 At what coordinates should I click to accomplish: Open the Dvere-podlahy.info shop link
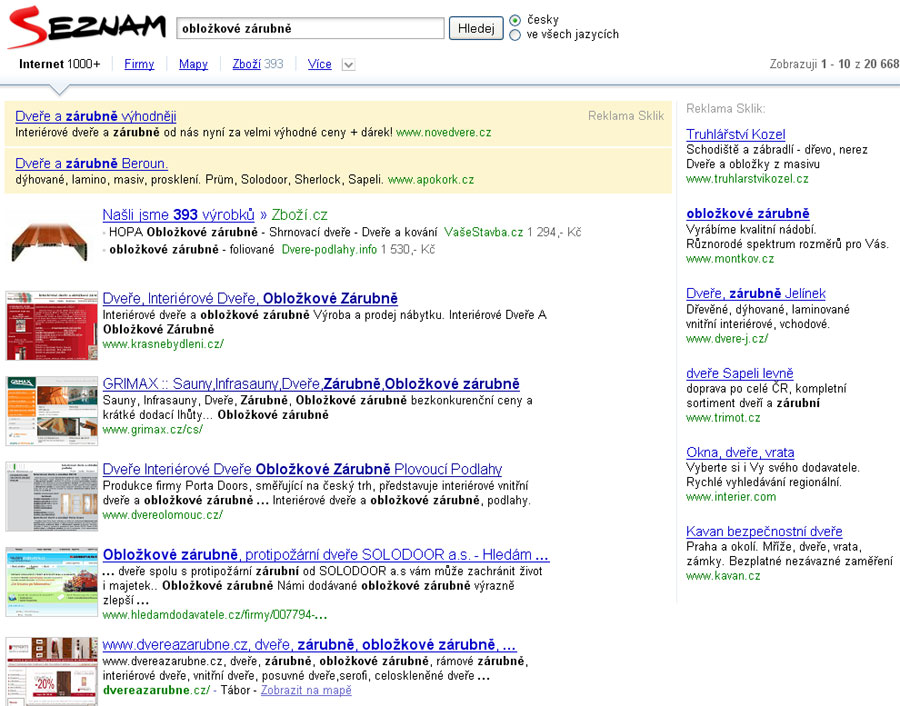point(329,250)
